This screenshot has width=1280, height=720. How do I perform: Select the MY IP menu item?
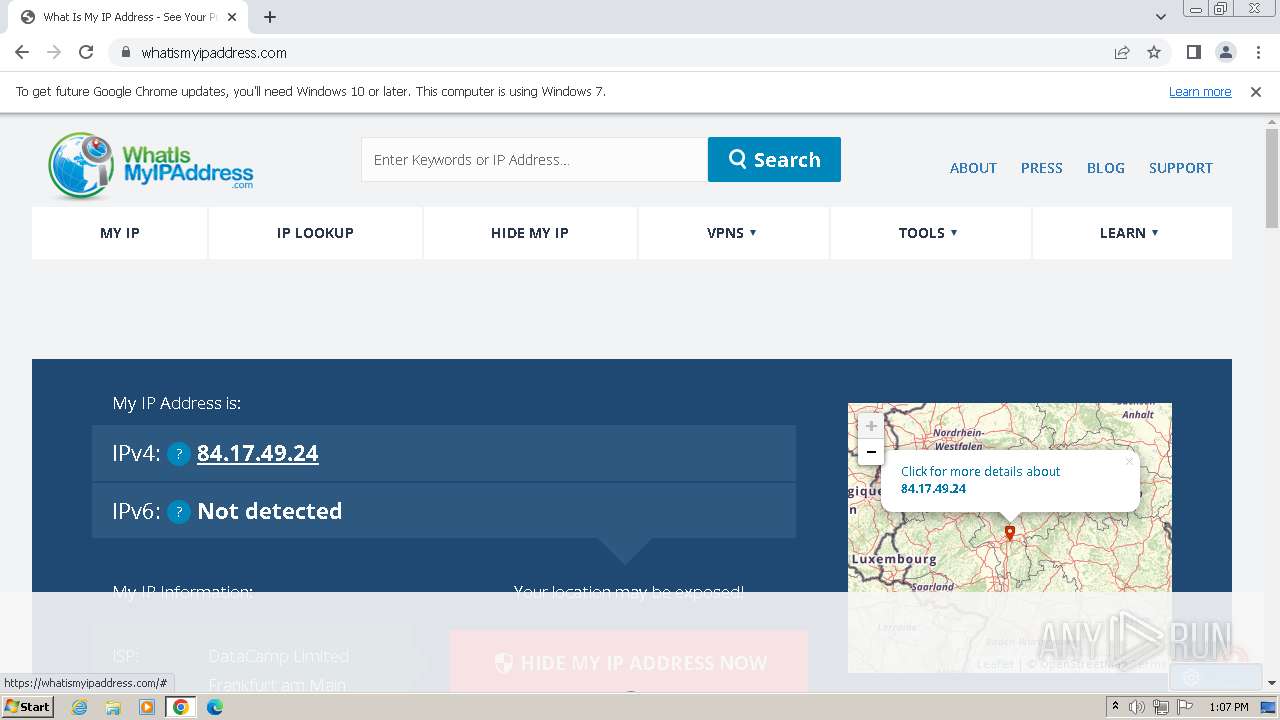(120, 233)
